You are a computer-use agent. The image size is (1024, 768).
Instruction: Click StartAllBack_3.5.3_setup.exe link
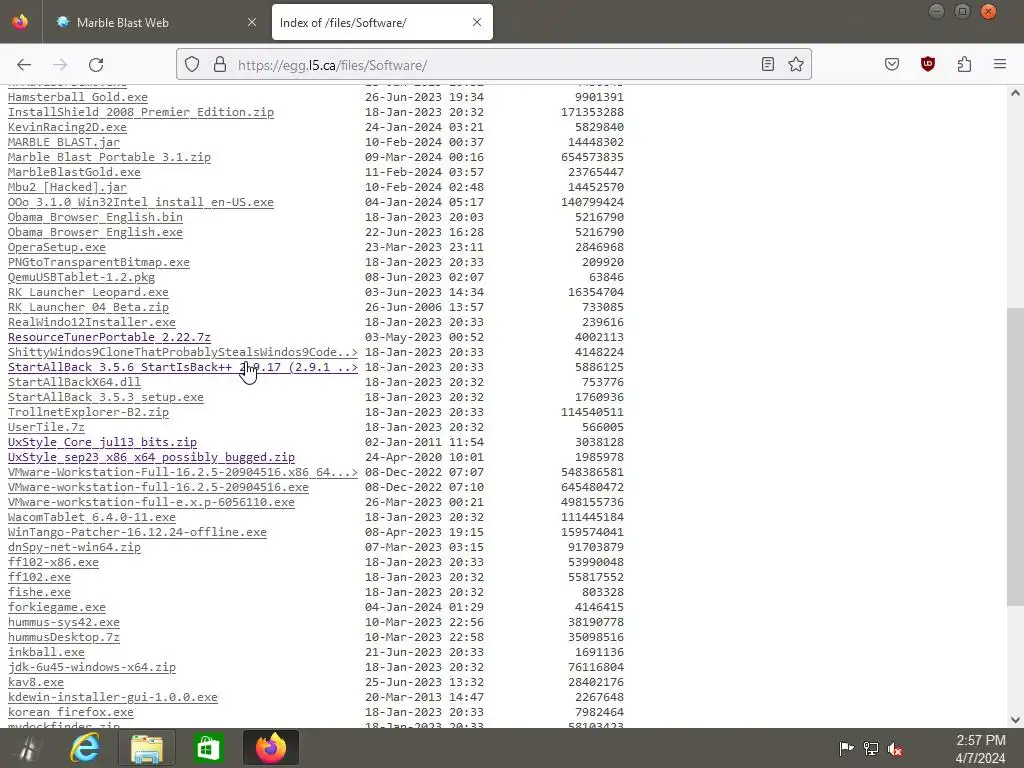(x=106, y=398)
